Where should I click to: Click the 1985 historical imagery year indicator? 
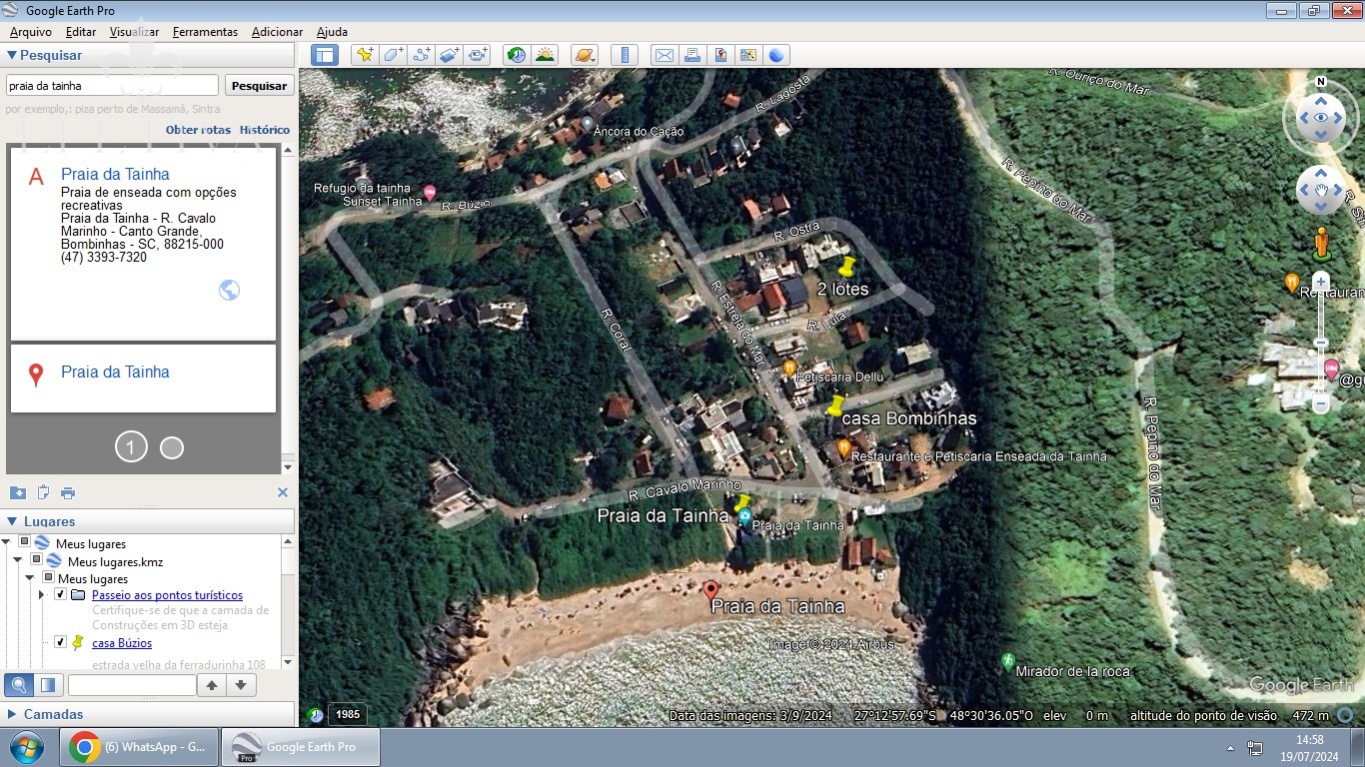(347, 714)
